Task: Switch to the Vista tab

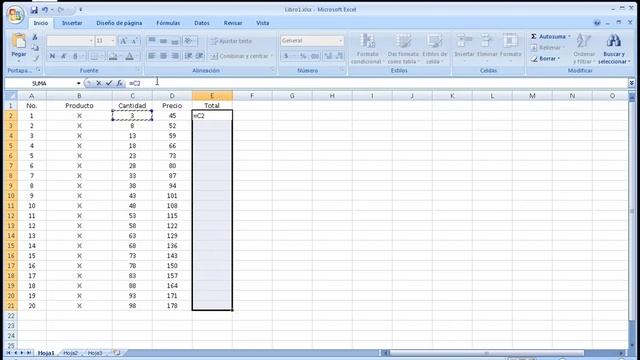Action: point(262,23)
